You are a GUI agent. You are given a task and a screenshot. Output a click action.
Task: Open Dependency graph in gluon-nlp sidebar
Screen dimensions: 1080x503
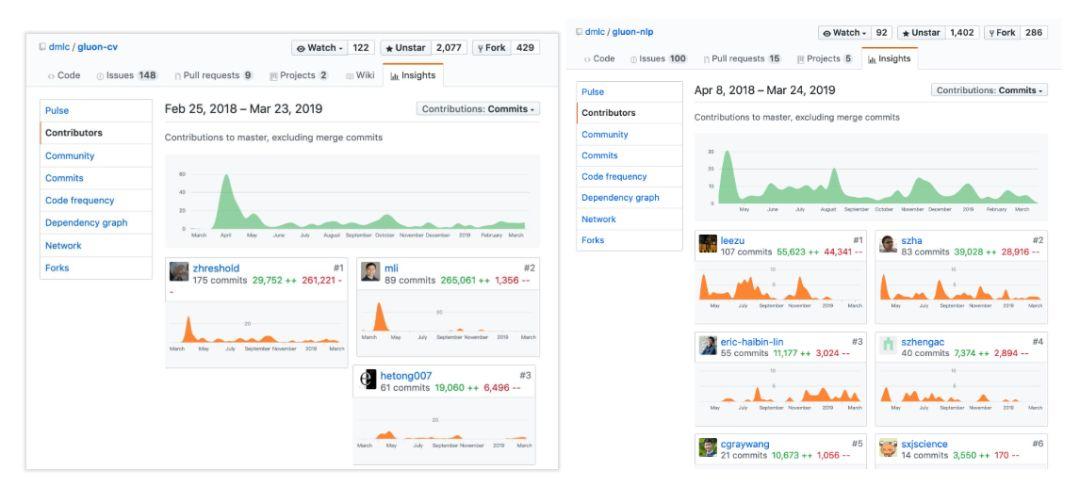pyautogui.click(x=630, y=198)
